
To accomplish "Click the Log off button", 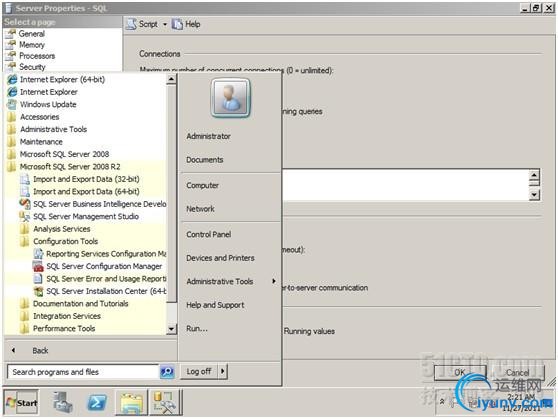I will (199, 372).
